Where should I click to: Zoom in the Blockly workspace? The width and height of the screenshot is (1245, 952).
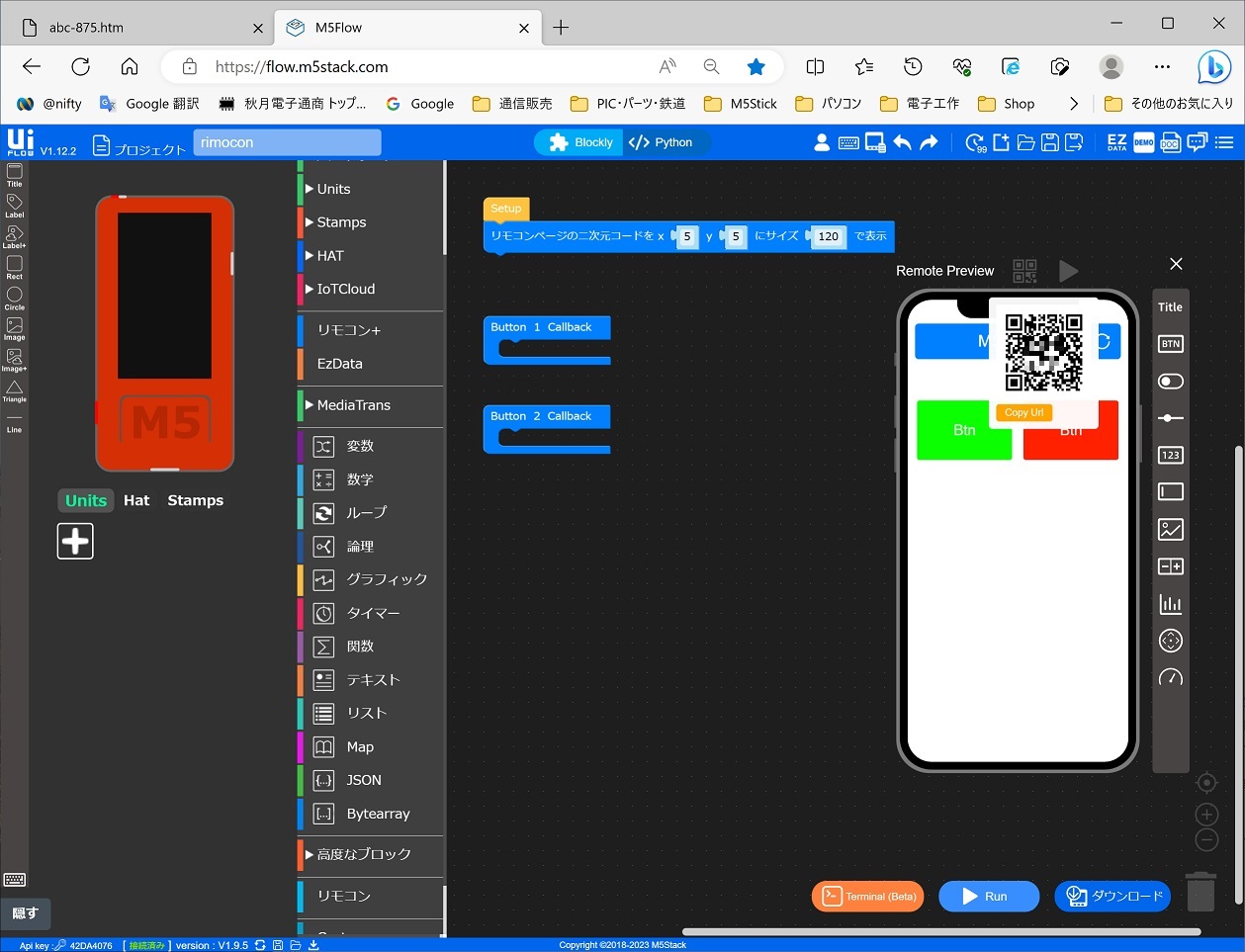click(x=1206, y=815)
